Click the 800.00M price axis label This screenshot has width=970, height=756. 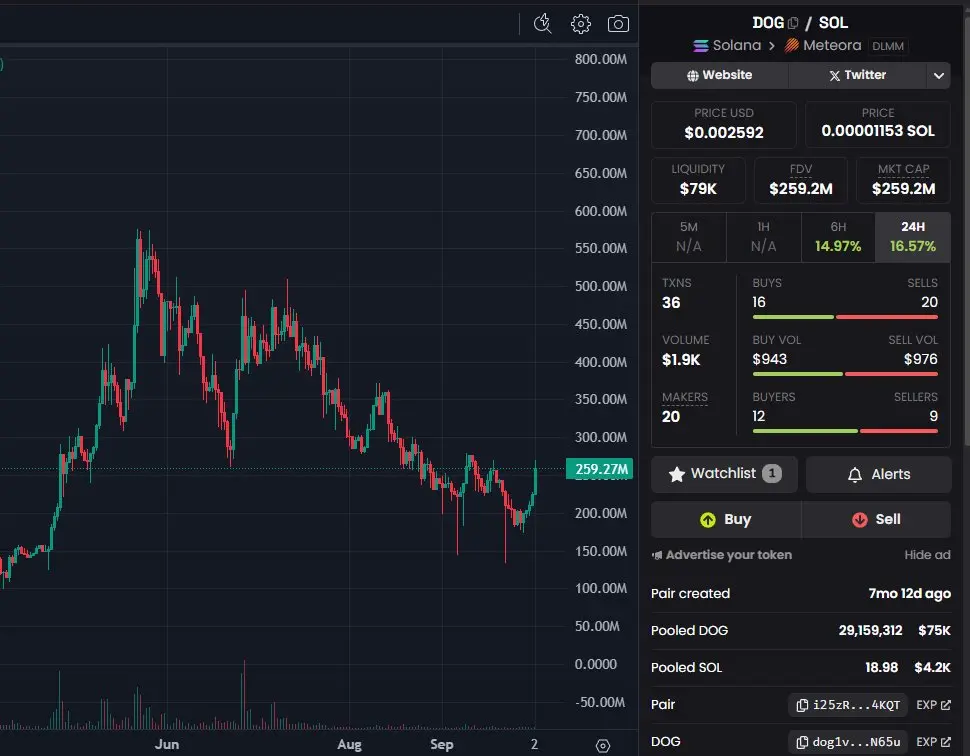point(600,59)
